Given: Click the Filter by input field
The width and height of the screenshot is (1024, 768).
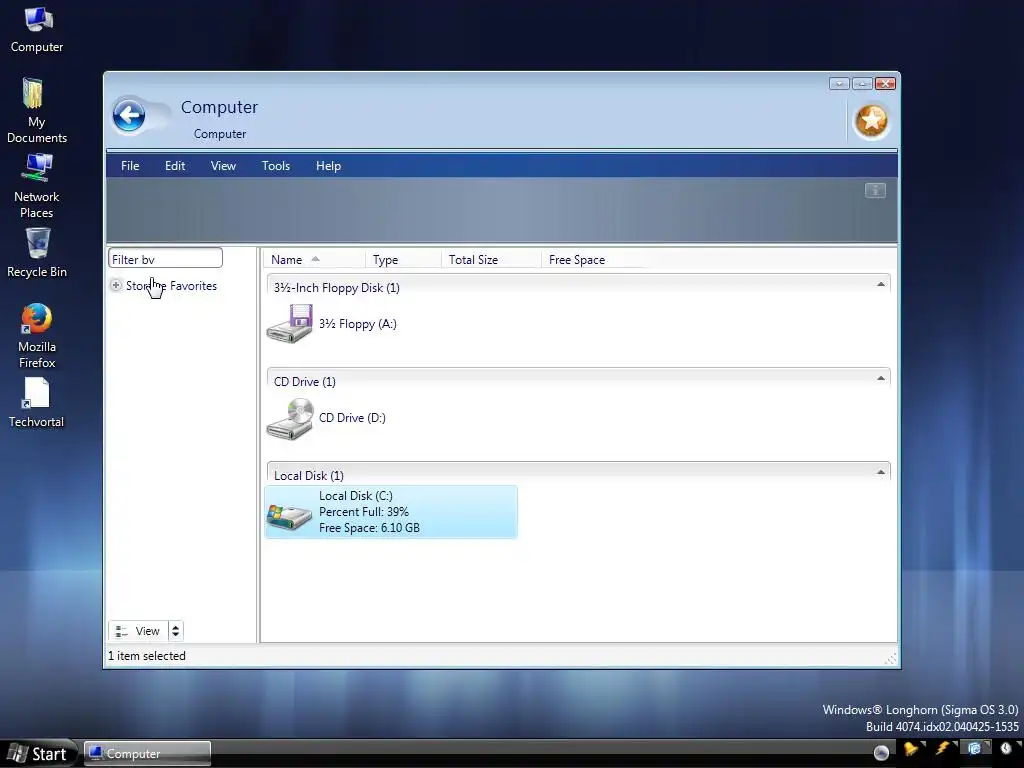Looking at the screenshot, I should (165, 259).
